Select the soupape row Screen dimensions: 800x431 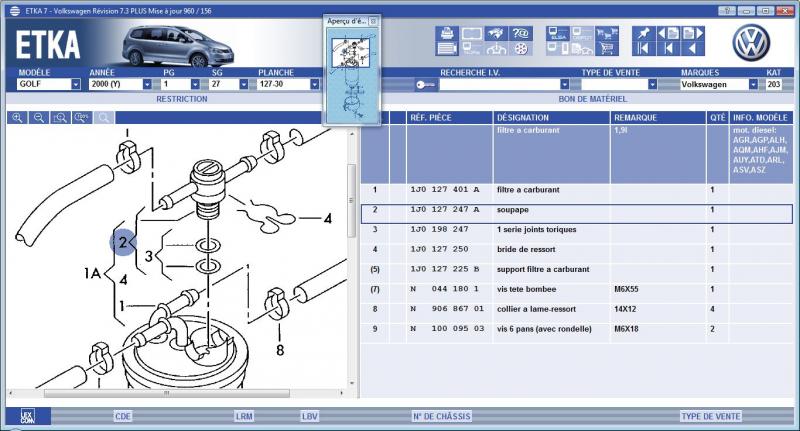(x=577, y=214)
